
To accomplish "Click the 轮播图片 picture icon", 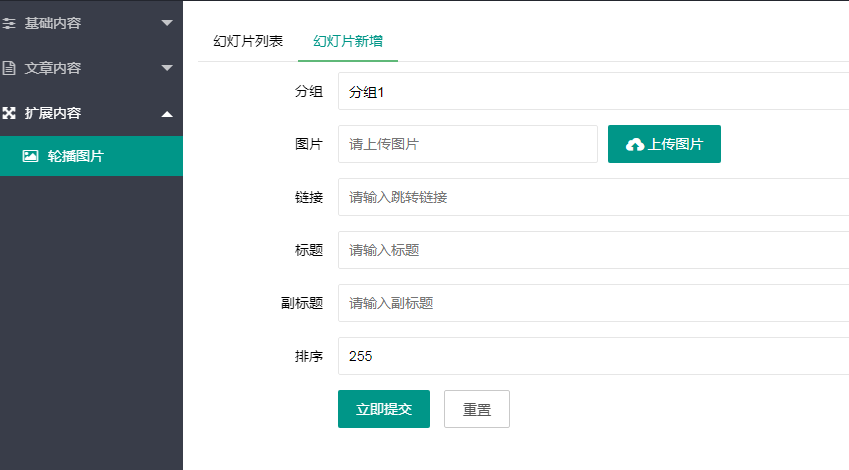I will tap(30, 156).
